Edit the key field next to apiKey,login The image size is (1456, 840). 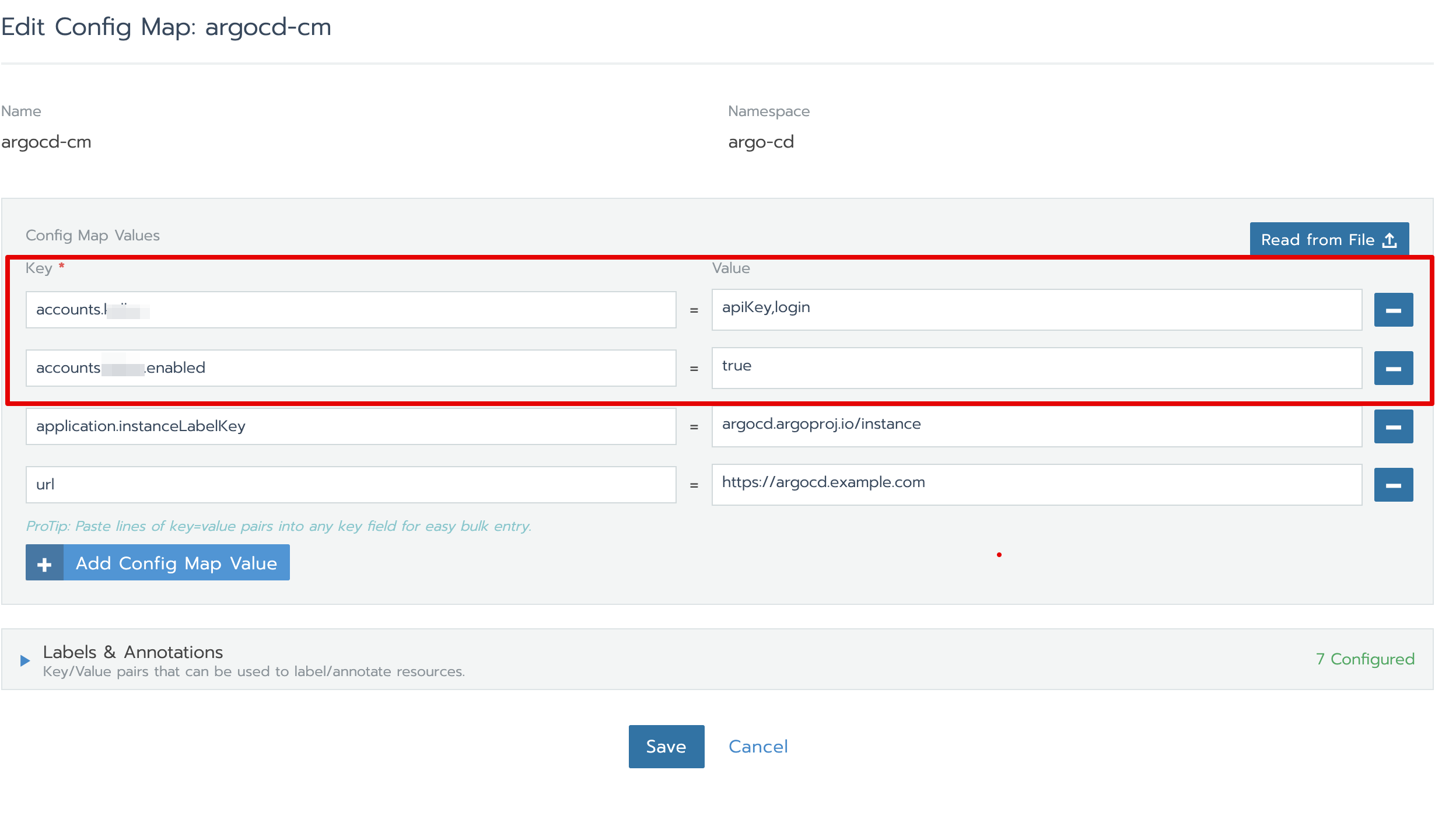click(351, 310)
